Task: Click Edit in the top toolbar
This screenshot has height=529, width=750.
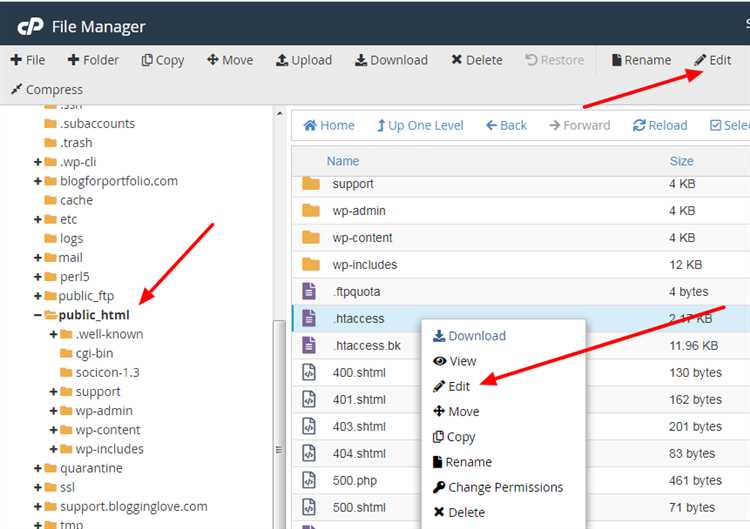Action: pyautogui.click(x=713, y=60)
